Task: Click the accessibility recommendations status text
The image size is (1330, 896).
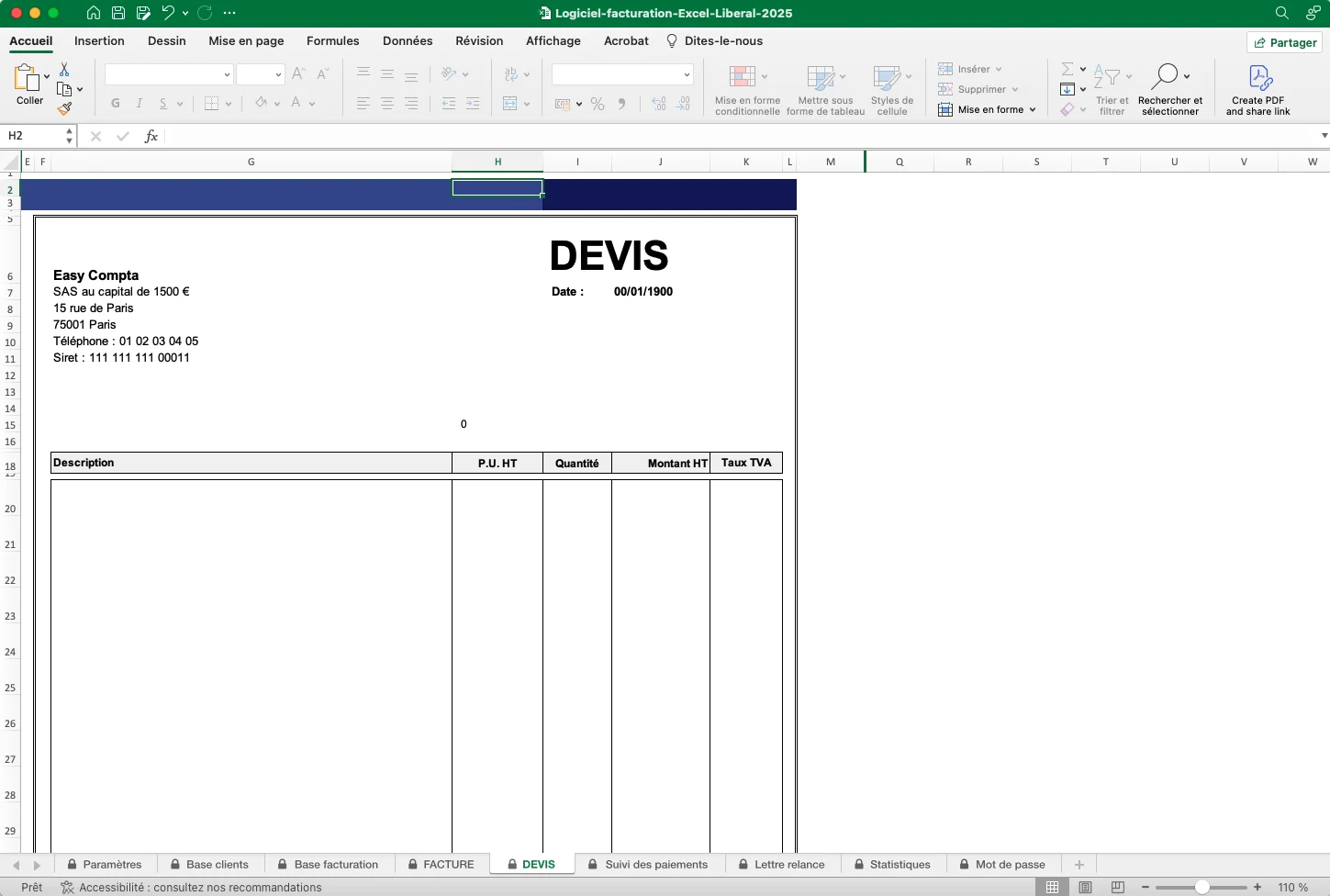Action: tap(199, 888)
